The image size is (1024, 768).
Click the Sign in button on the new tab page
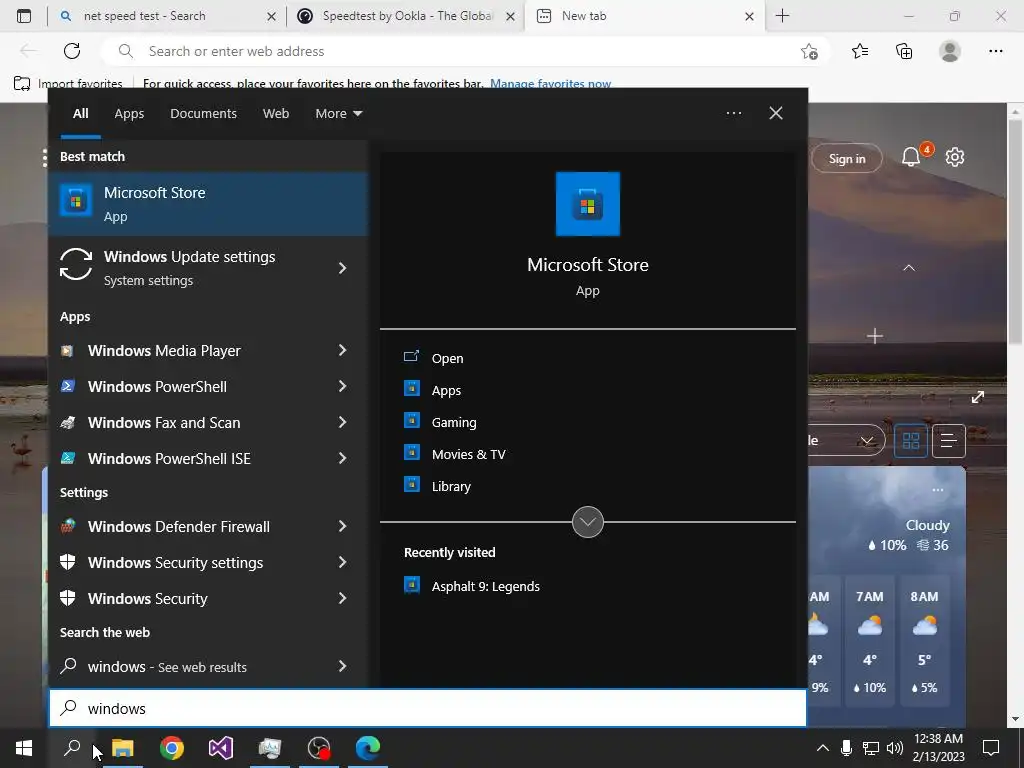tap(846, 159)
